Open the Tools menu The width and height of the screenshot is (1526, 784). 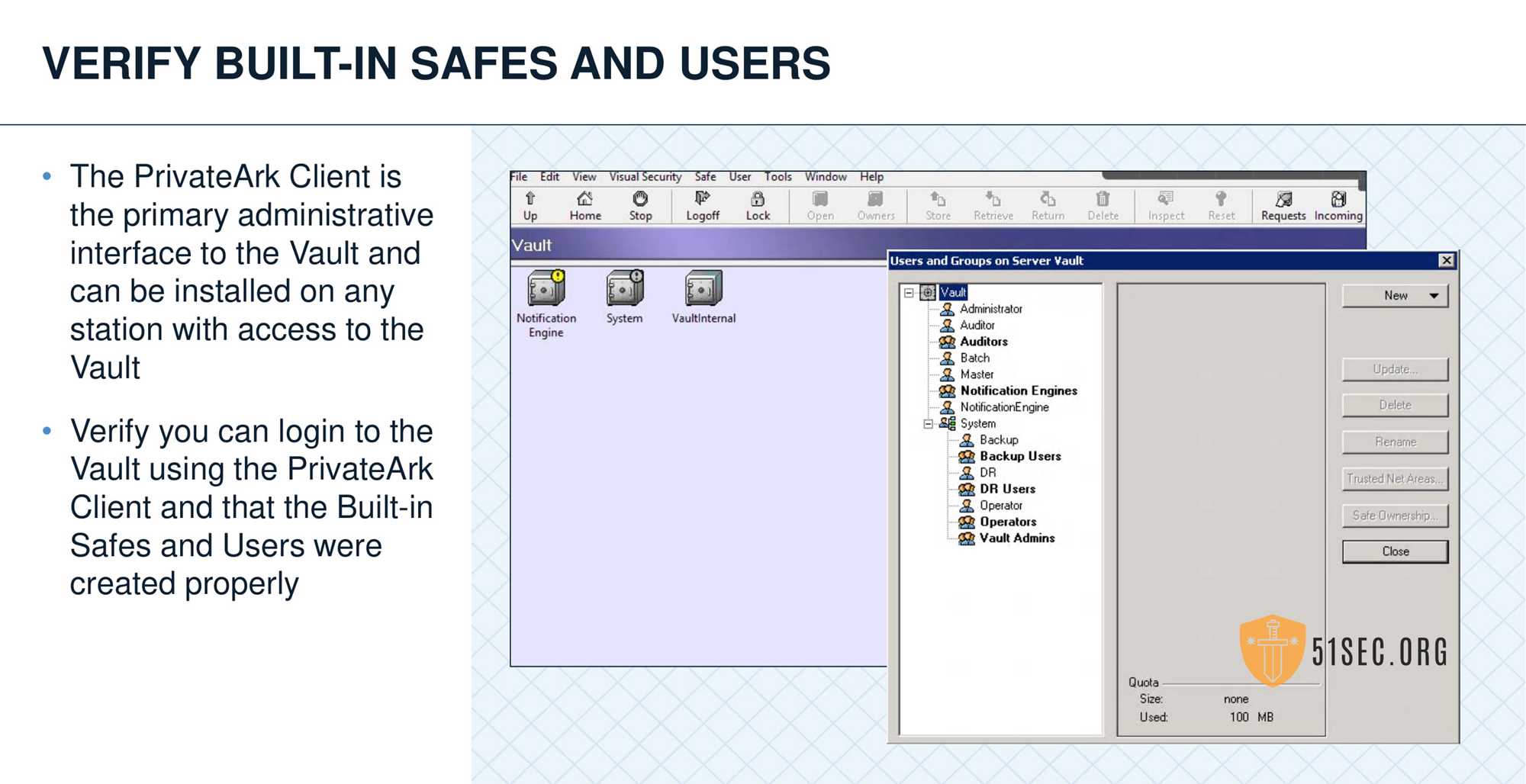[x=778, y=177]
